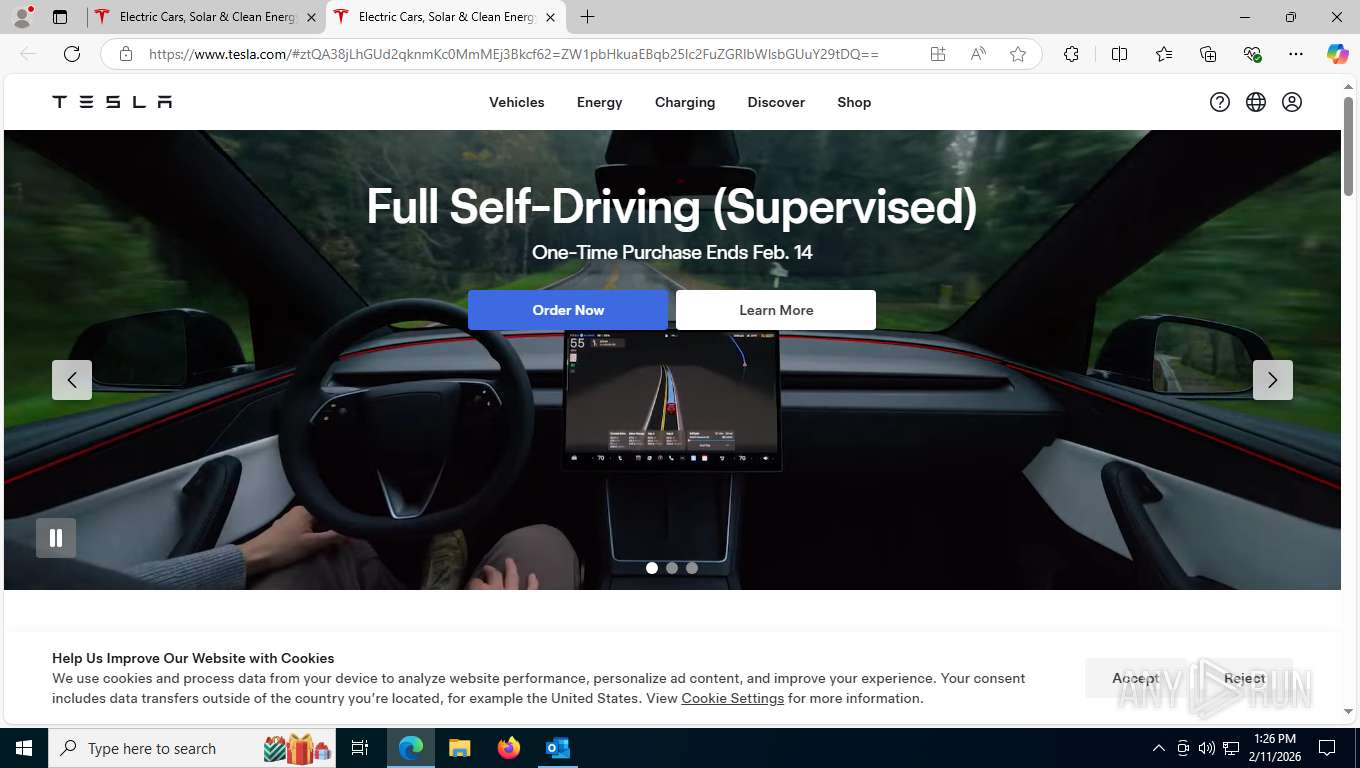Open the Cookie Settings link
1360x768 pixels.
click(x=732, y=698)
